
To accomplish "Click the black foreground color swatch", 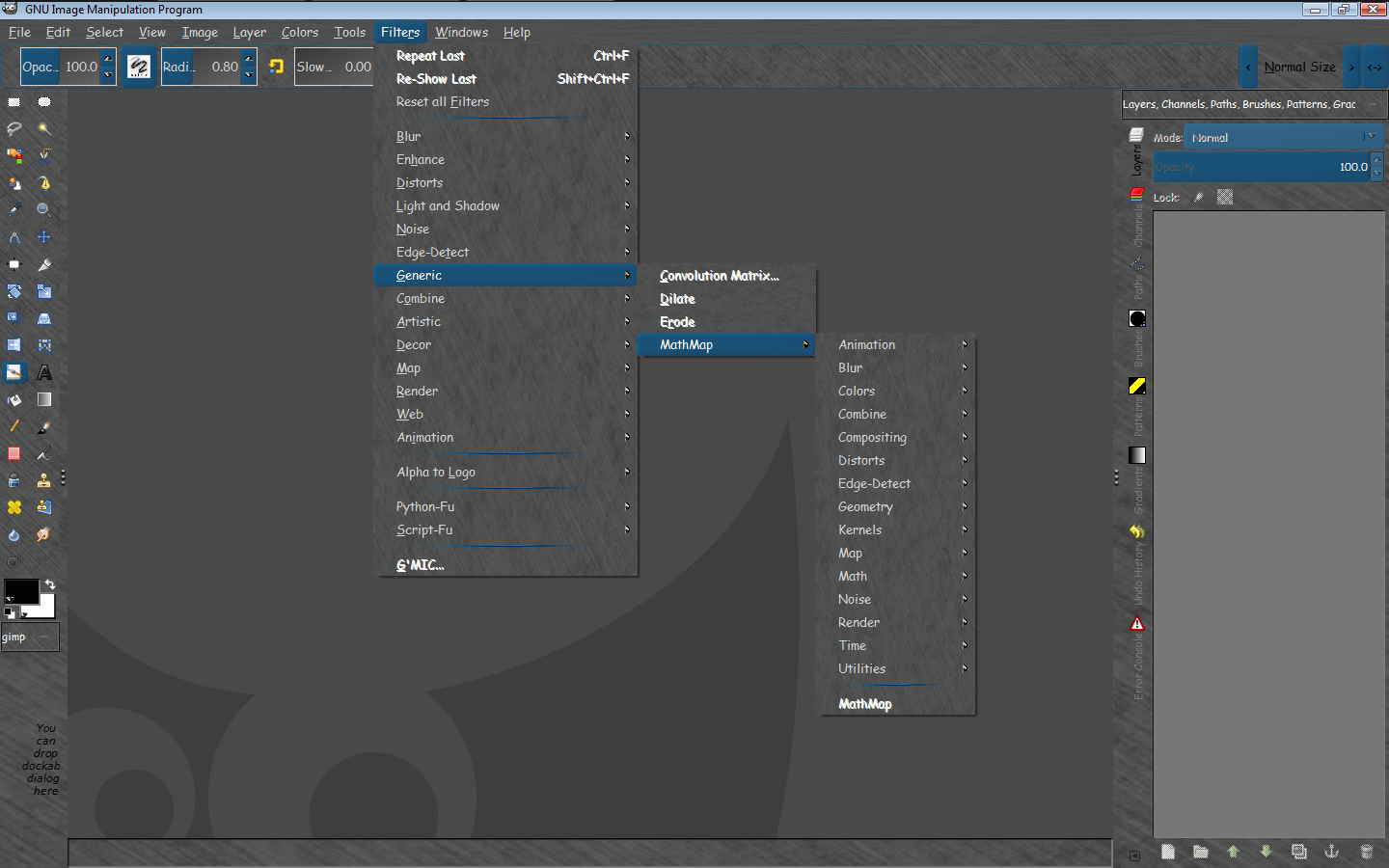I will coord(21,591).
